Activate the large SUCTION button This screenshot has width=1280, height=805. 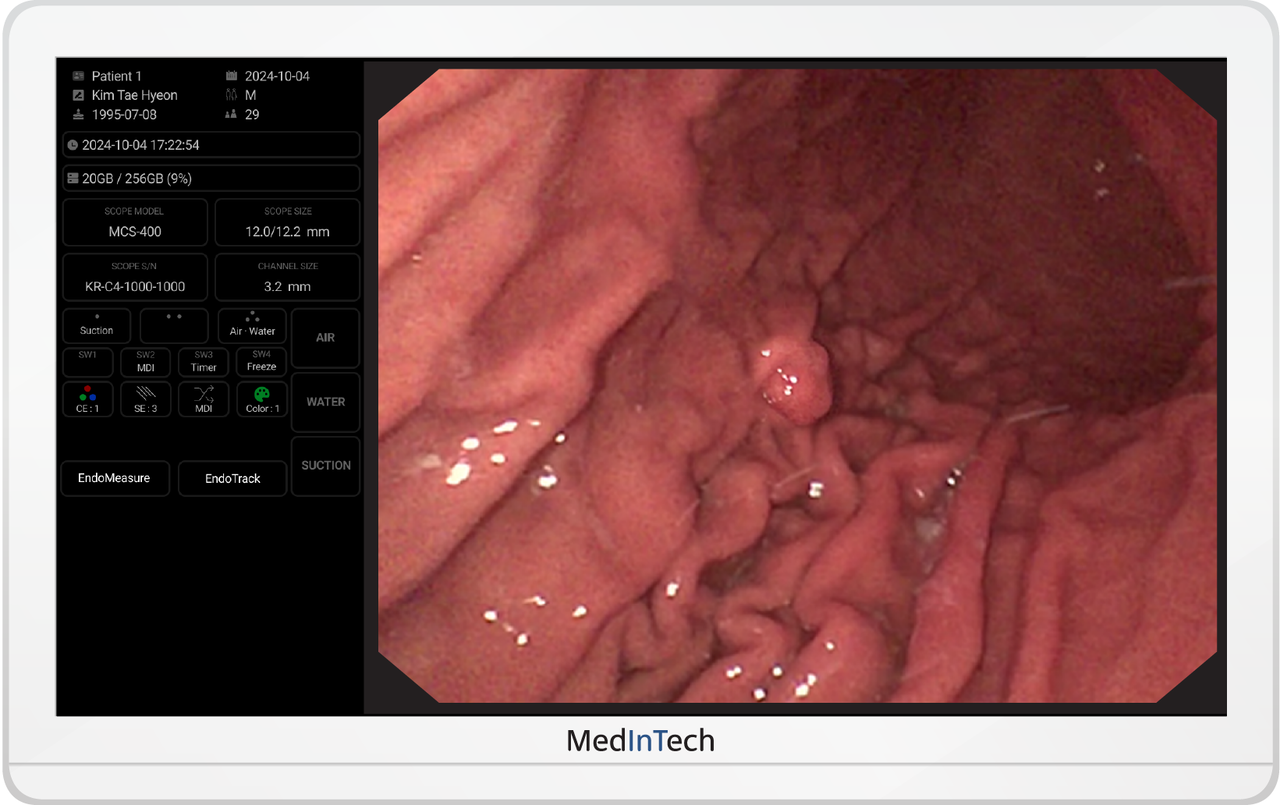pos(325,466)
